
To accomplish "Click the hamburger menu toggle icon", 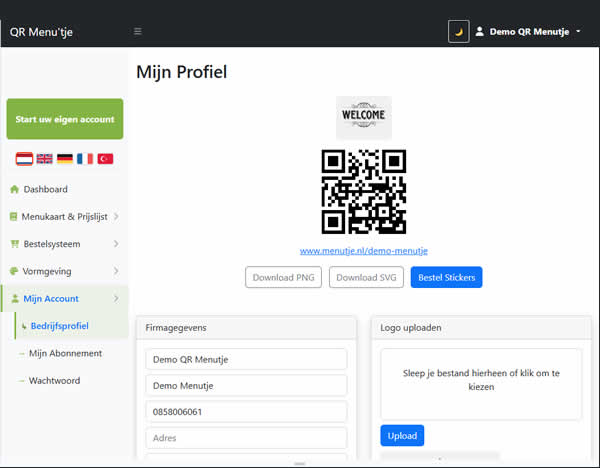I will (137, 31).
